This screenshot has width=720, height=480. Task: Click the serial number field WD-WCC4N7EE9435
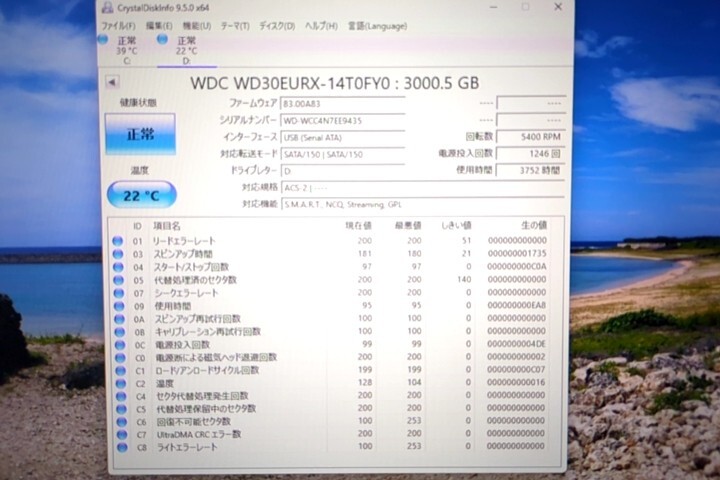(x=343, y=121)
